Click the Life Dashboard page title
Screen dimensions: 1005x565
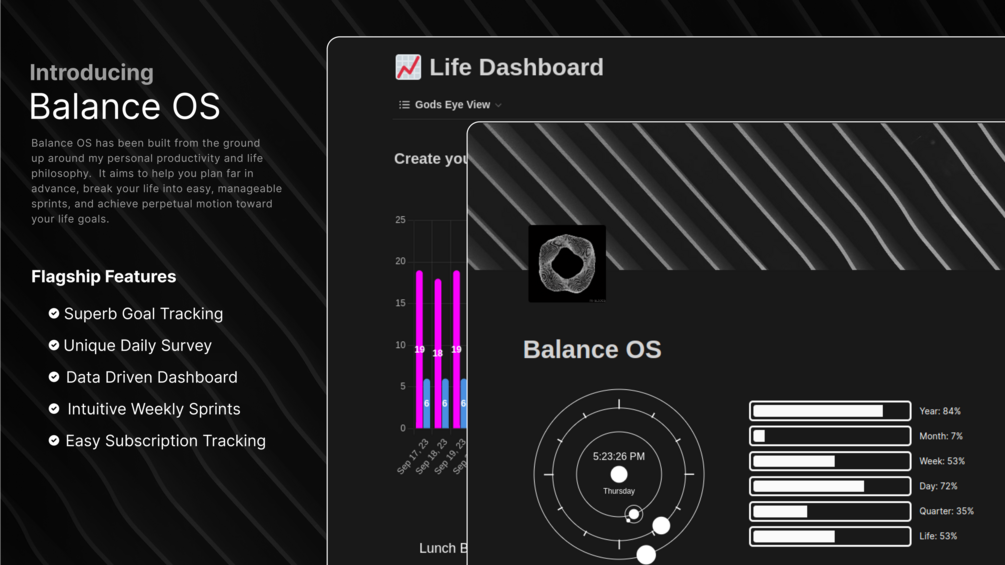coord(516,67)
